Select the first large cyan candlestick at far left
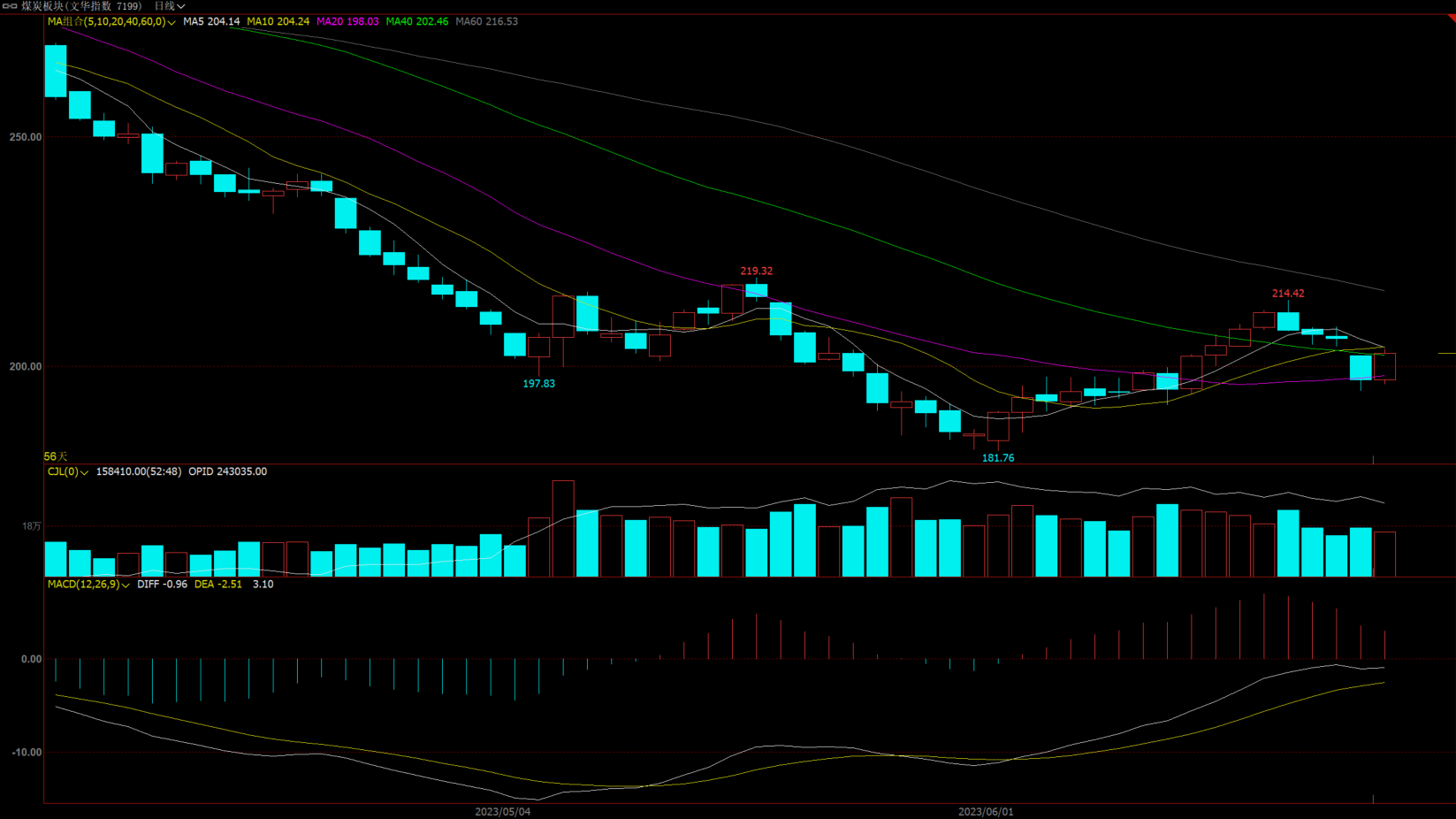Viewport: 1456px width, 819px height. click(56, 71)
